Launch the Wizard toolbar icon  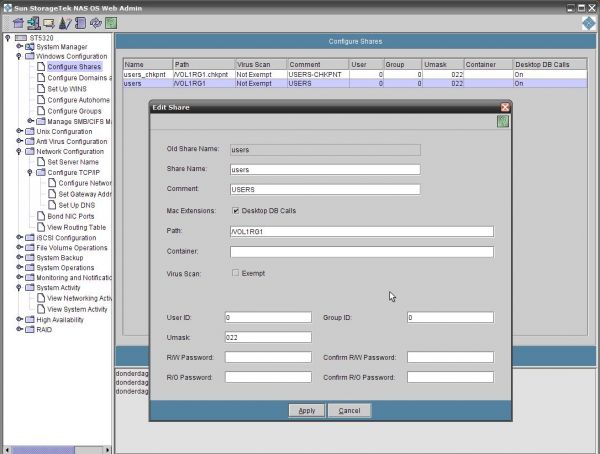coord(65,23)
